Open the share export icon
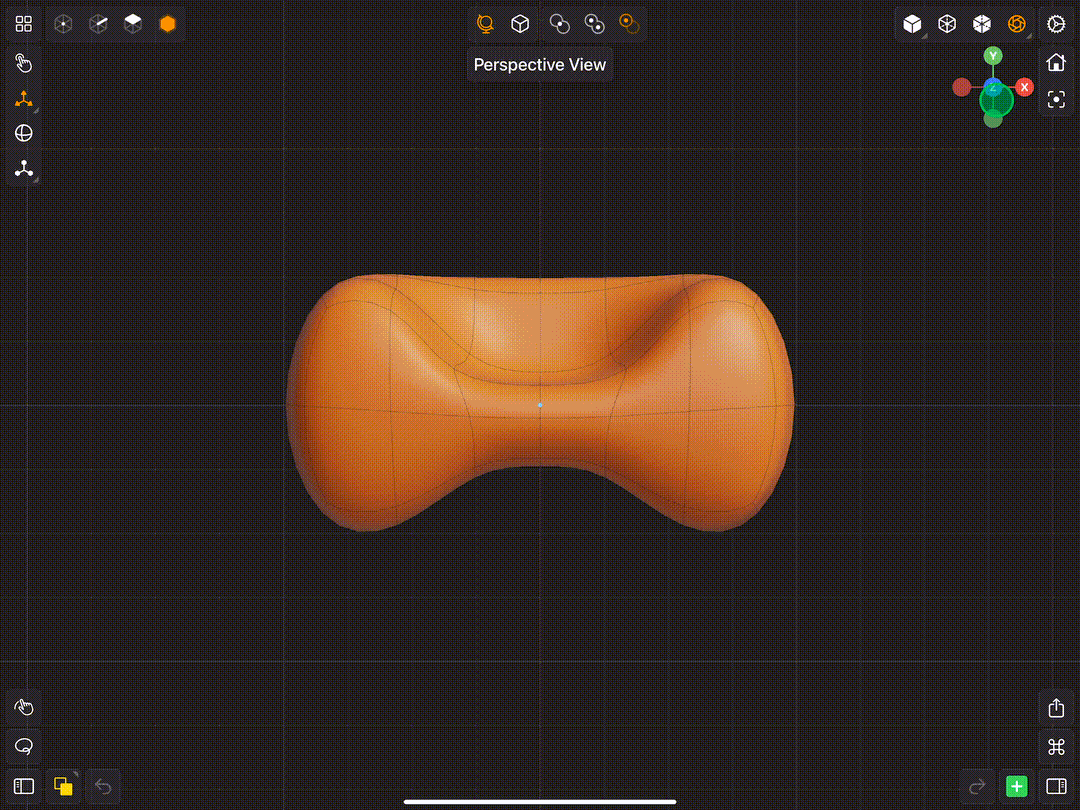Viewport: 1080px width, 810px height. (1056, 708)
